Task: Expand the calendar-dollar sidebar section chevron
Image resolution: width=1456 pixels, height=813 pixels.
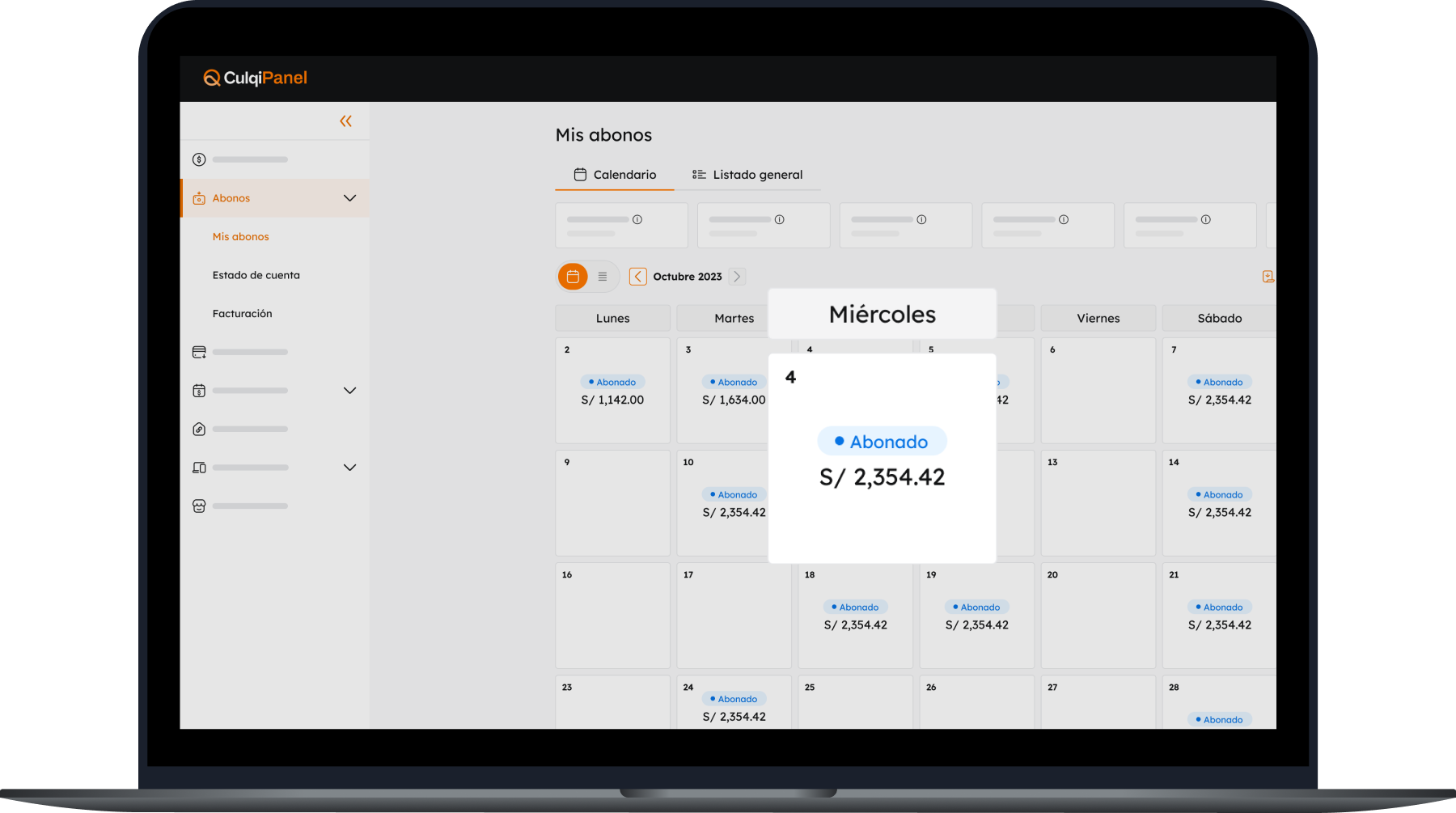Action: 349,391
